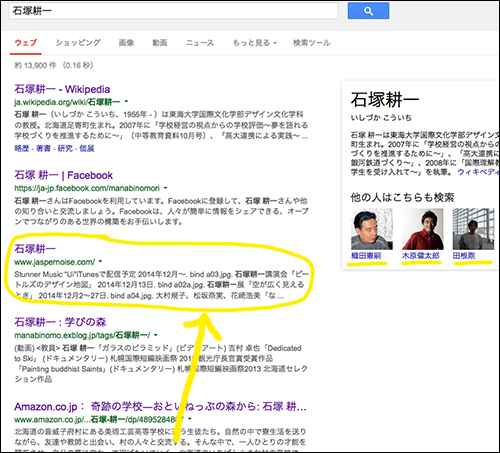Open the 石塚耕一 : 学びの森 result

tap(60, 322)
